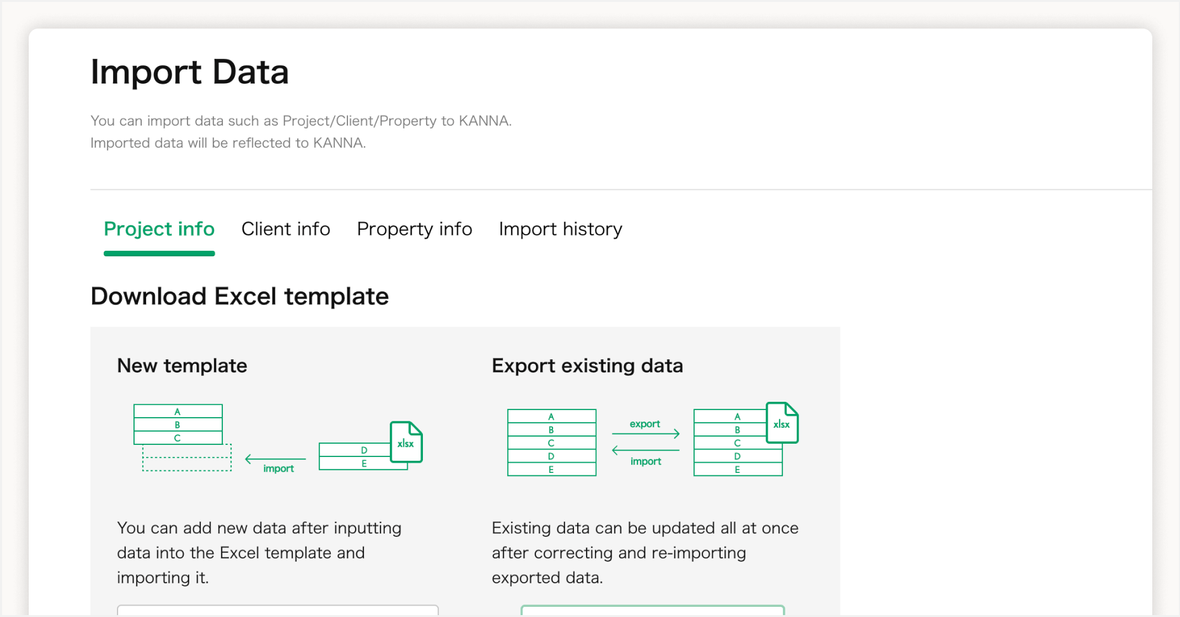Click the Download Excel template heading
The image size is (1180, 617).
(240, 296)
